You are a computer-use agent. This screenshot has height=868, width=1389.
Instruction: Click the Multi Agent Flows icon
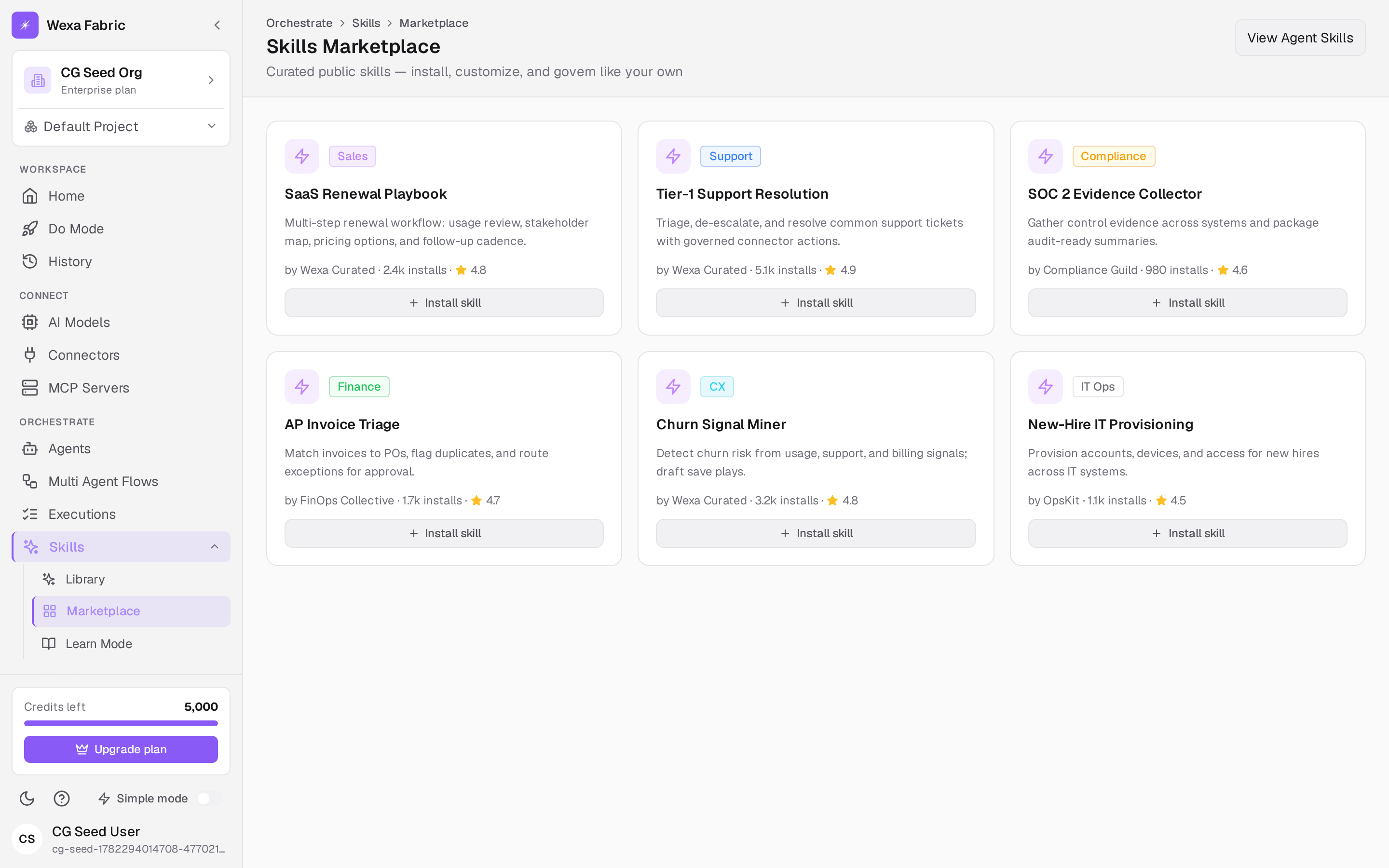click(x=30, y=481)
